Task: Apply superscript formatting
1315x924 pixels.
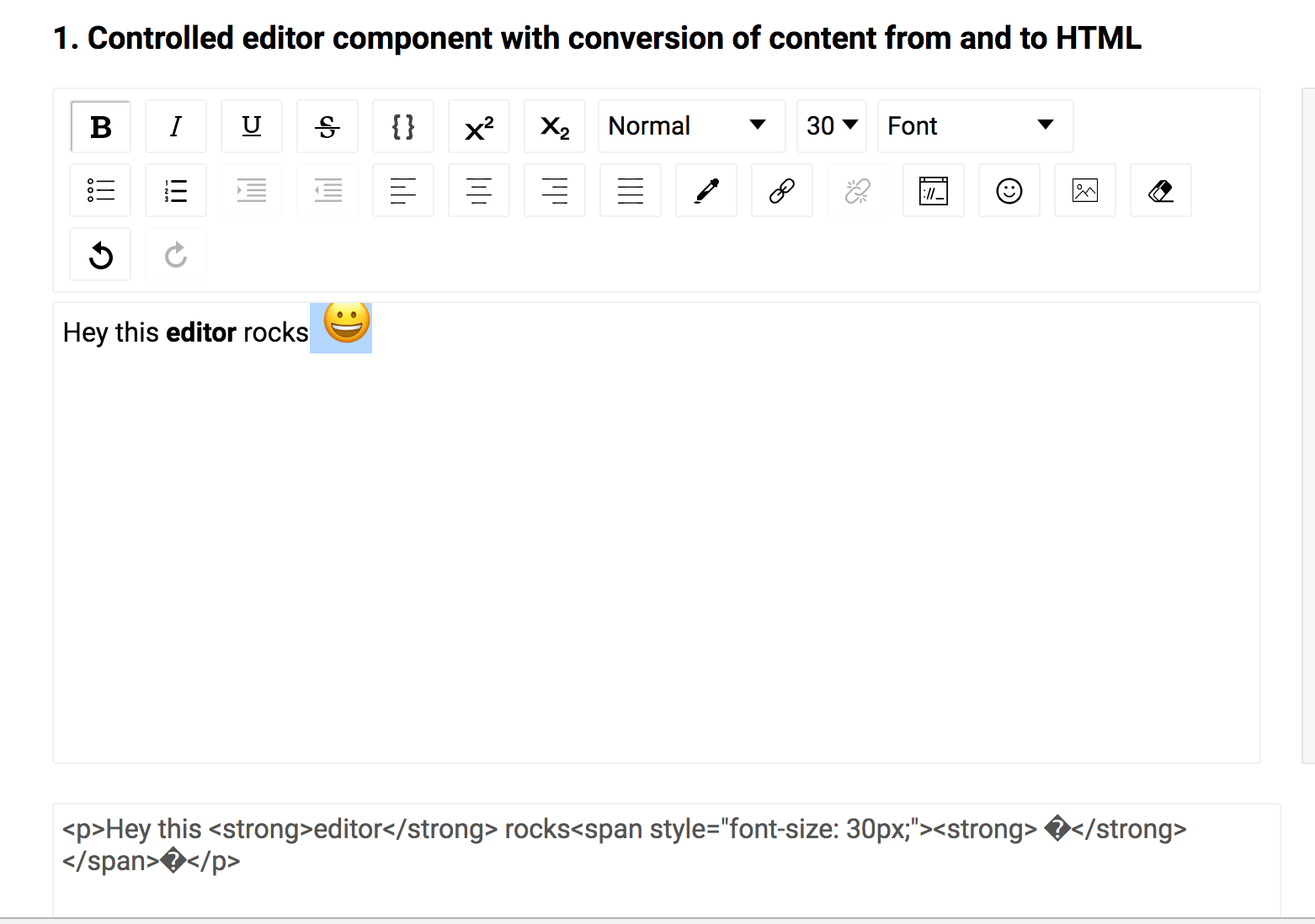Action: tap(478, 126)
